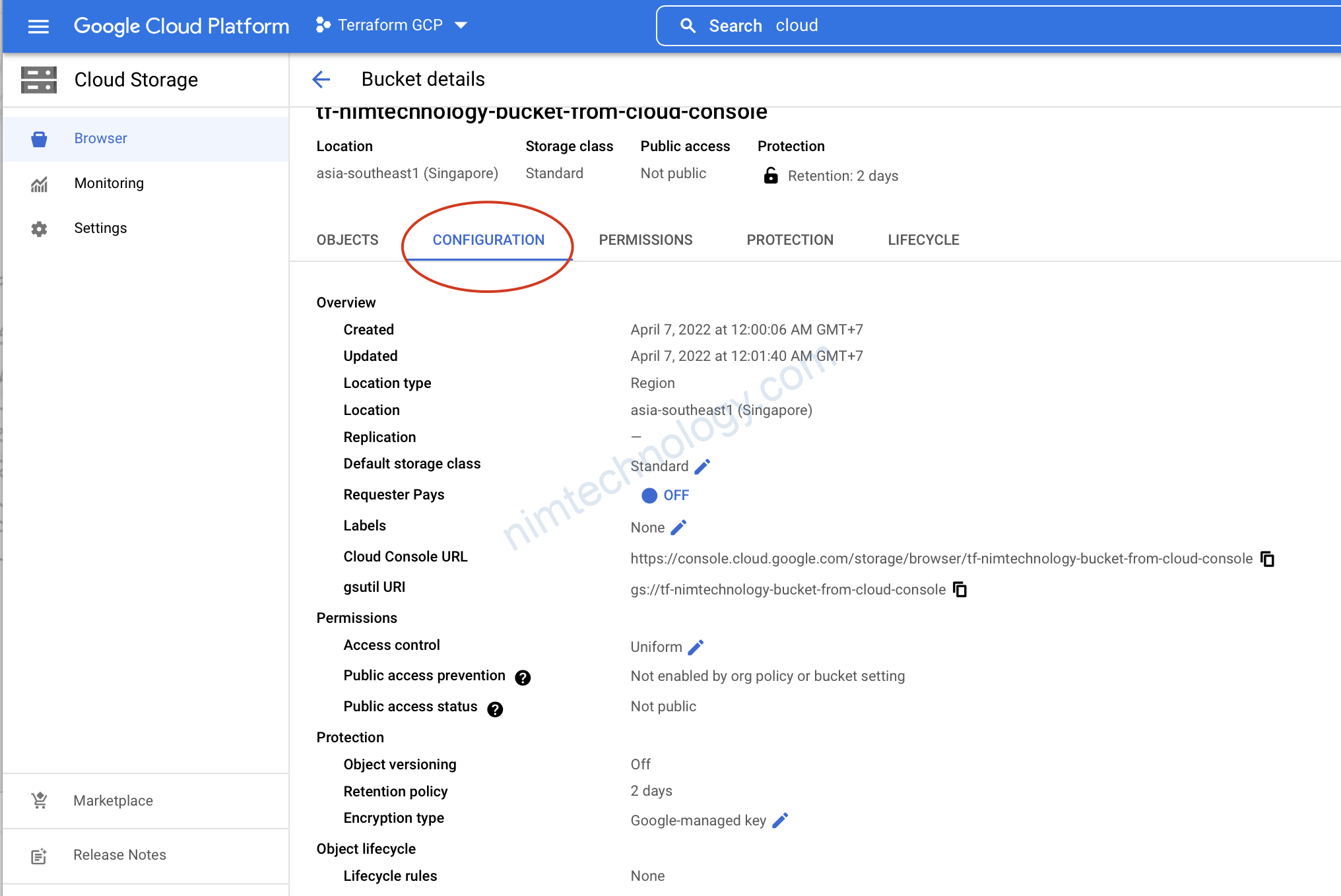Image resolution: width=1341 pixels, height=896 pixels.
Task: Click the Marketplace cart icon
Action: [39, 801]
